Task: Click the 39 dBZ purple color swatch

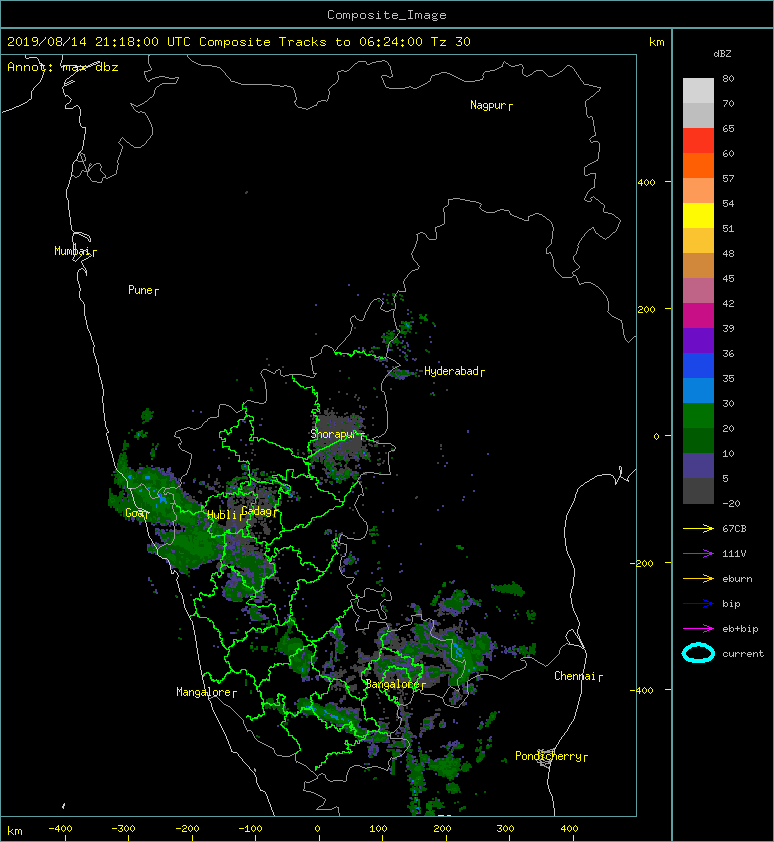Action: pos(698,340)
